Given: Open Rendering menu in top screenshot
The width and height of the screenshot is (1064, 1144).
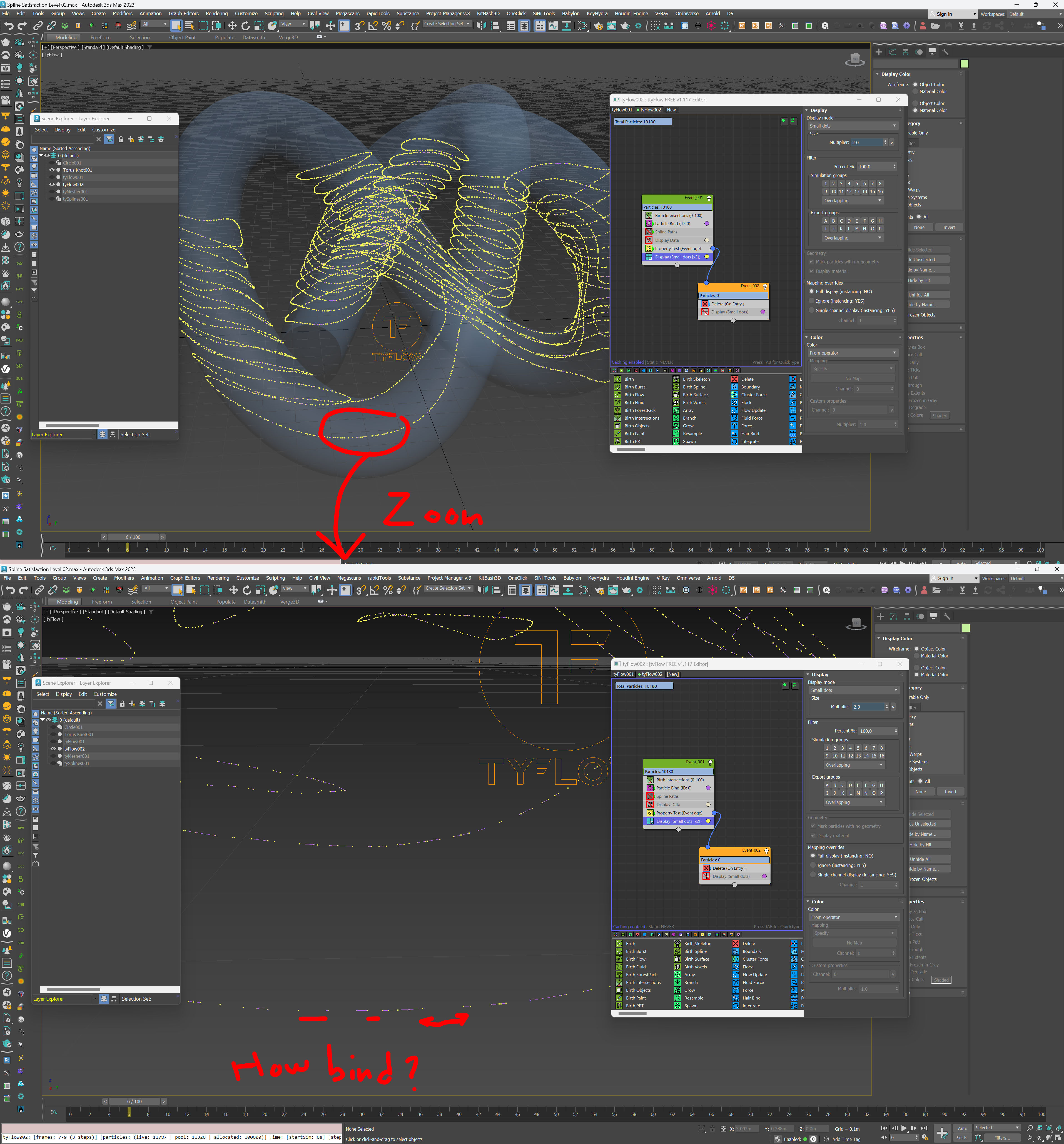Looking at the screenshot, I should [216, 13].
